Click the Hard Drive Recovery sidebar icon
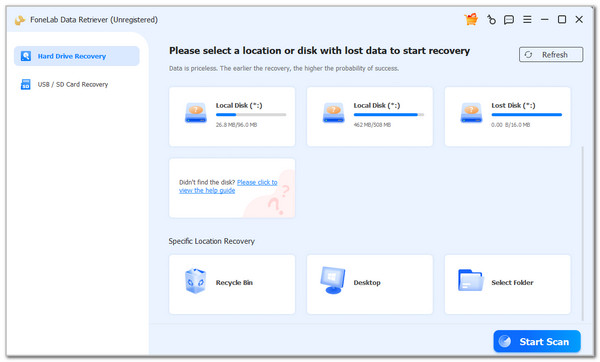The height and width of the screenshot is (362, 600). [x=26, y=56]
